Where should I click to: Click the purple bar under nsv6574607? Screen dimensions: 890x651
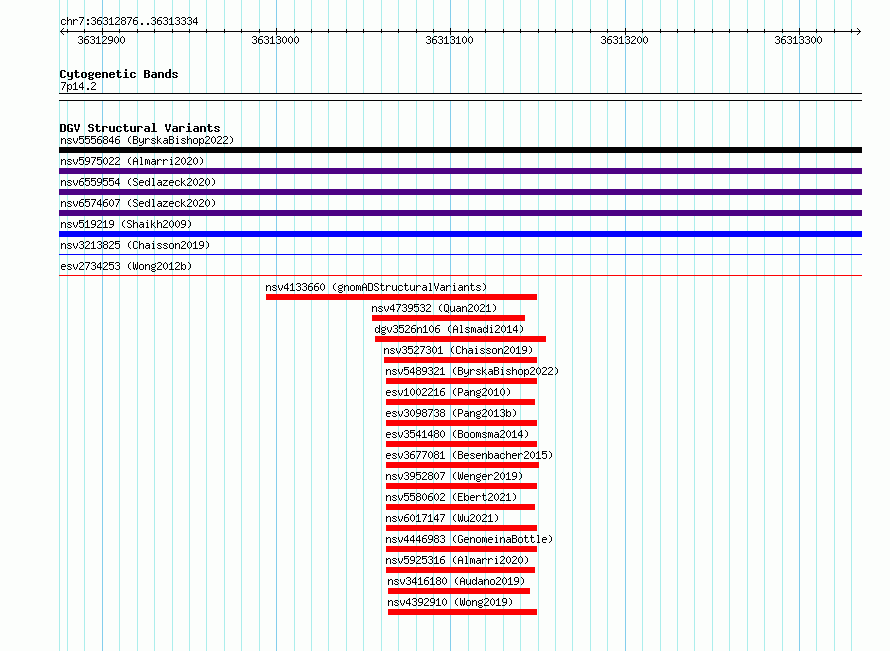coord(460,213)
